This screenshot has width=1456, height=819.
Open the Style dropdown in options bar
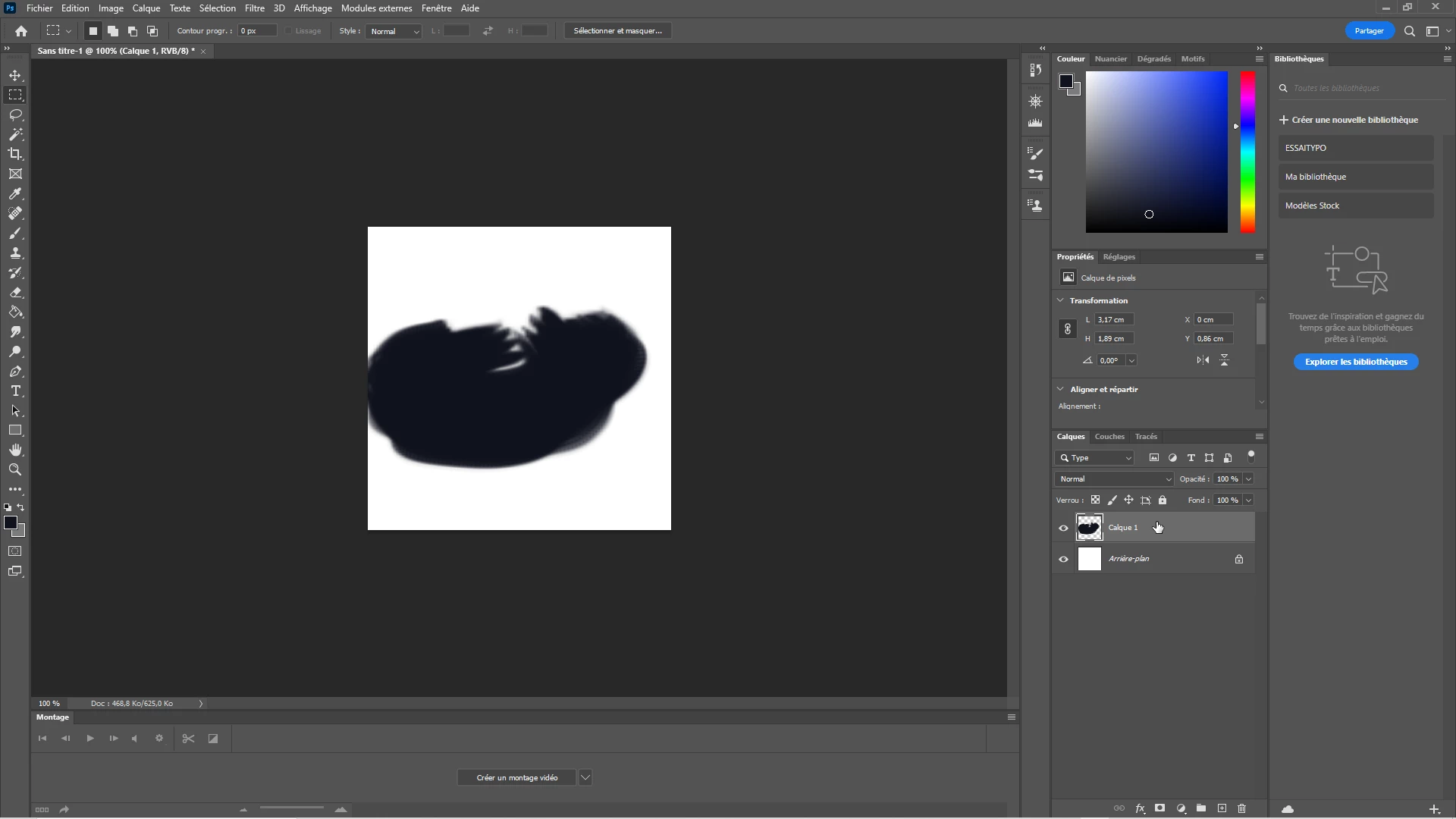394,31
